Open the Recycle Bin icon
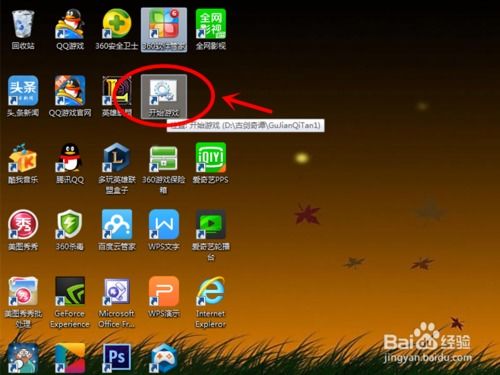Image resolution: width=500 pixels, height=375 pixels. pos(23,24)
